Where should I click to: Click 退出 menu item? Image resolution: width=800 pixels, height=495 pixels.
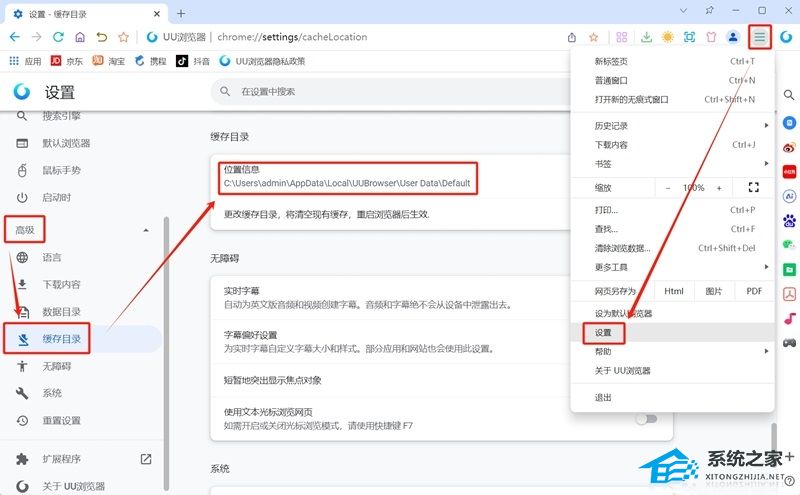tap(672, 398)
